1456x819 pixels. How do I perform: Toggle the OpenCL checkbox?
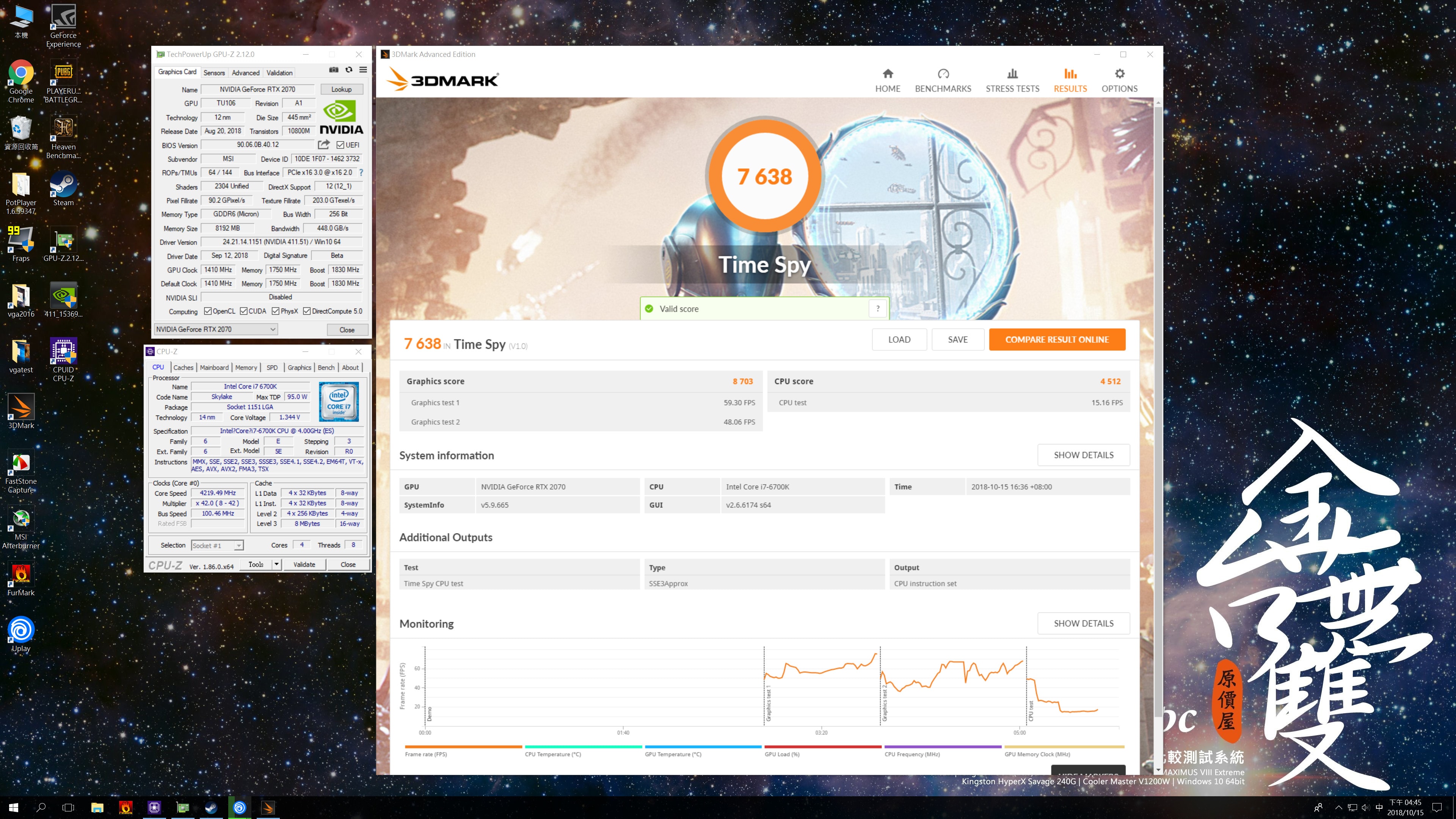tap(207, 311)
